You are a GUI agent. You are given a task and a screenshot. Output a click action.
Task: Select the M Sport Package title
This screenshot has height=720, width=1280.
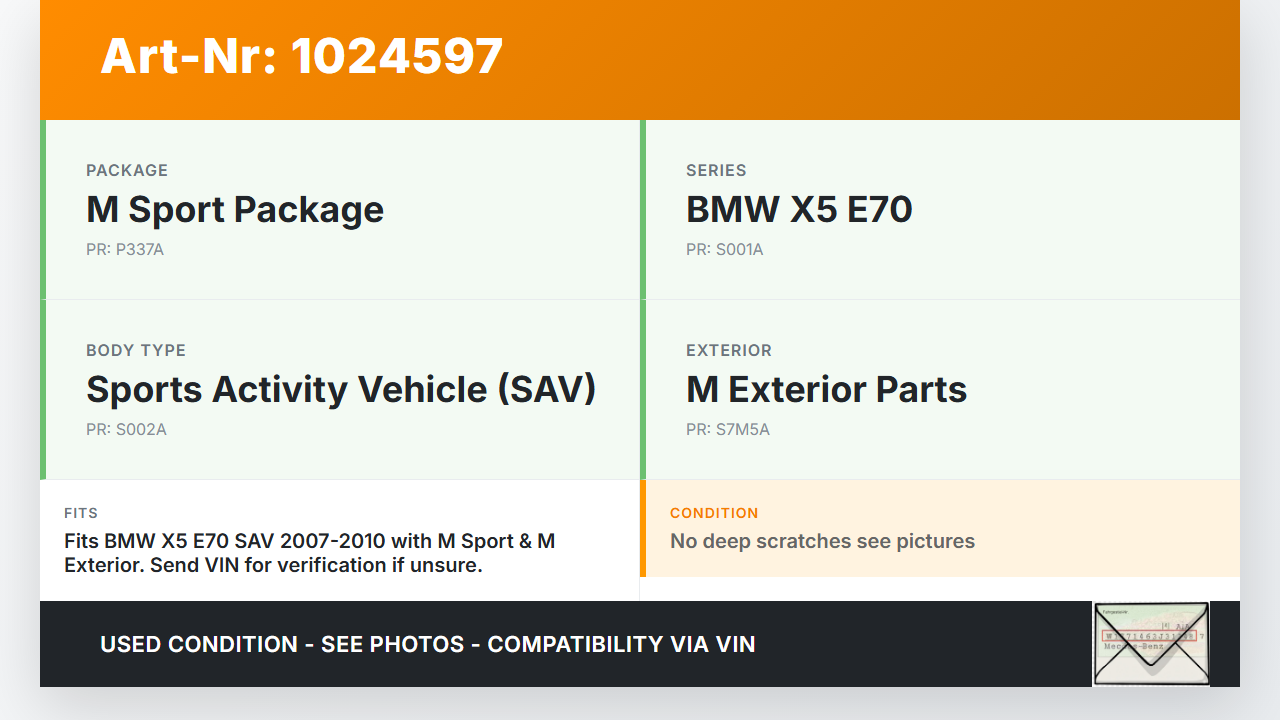coord(235,210)
